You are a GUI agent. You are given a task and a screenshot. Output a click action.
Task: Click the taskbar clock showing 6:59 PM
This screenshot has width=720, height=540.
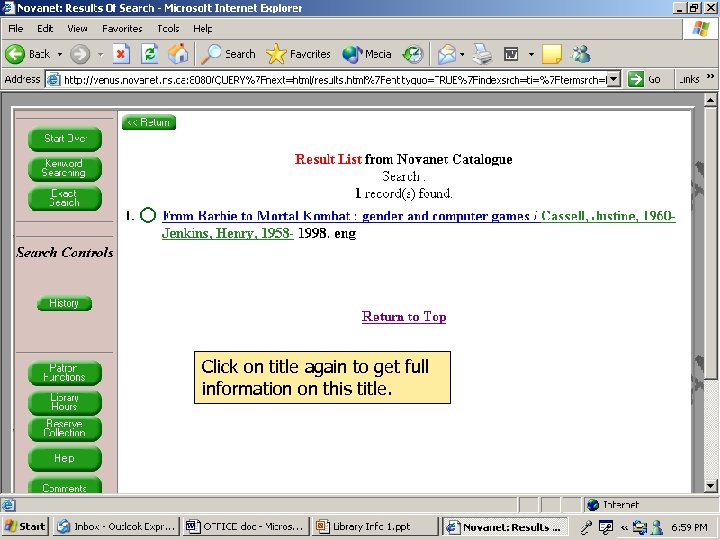point(689,527)
